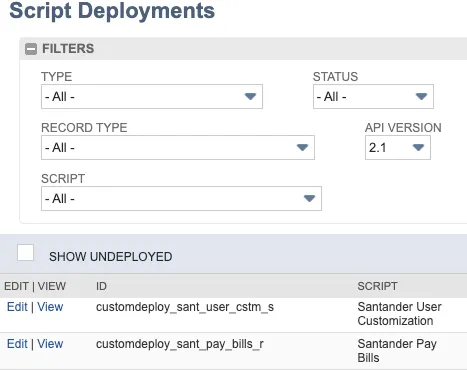Viewport: 467px width, 370px height.
Task: Click the STATUS field label
Action: coord(335,77)
